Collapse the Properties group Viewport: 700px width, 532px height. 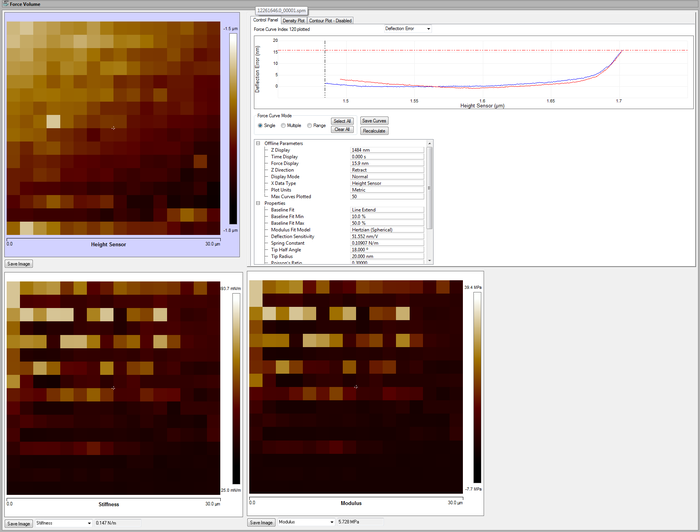pyautogui.click(x=259, y=203)
